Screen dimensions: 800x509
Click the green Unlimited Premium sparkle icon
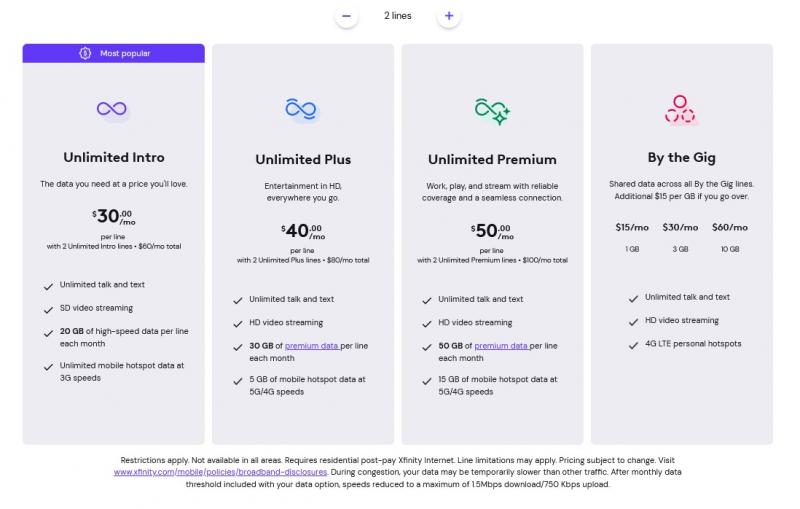pyautogui.click(x=492, y=111)
